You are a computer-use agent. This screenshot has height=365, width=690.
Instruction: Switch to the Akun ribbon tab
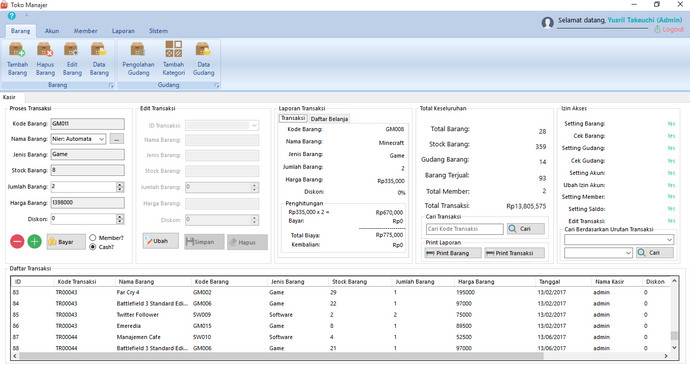[52, 31]
